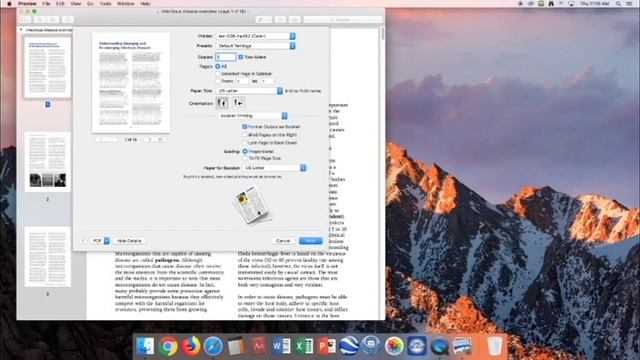Click the 'to' page number field
The width and height of the screenshot is (640, 360).
(x=267, y=81)
